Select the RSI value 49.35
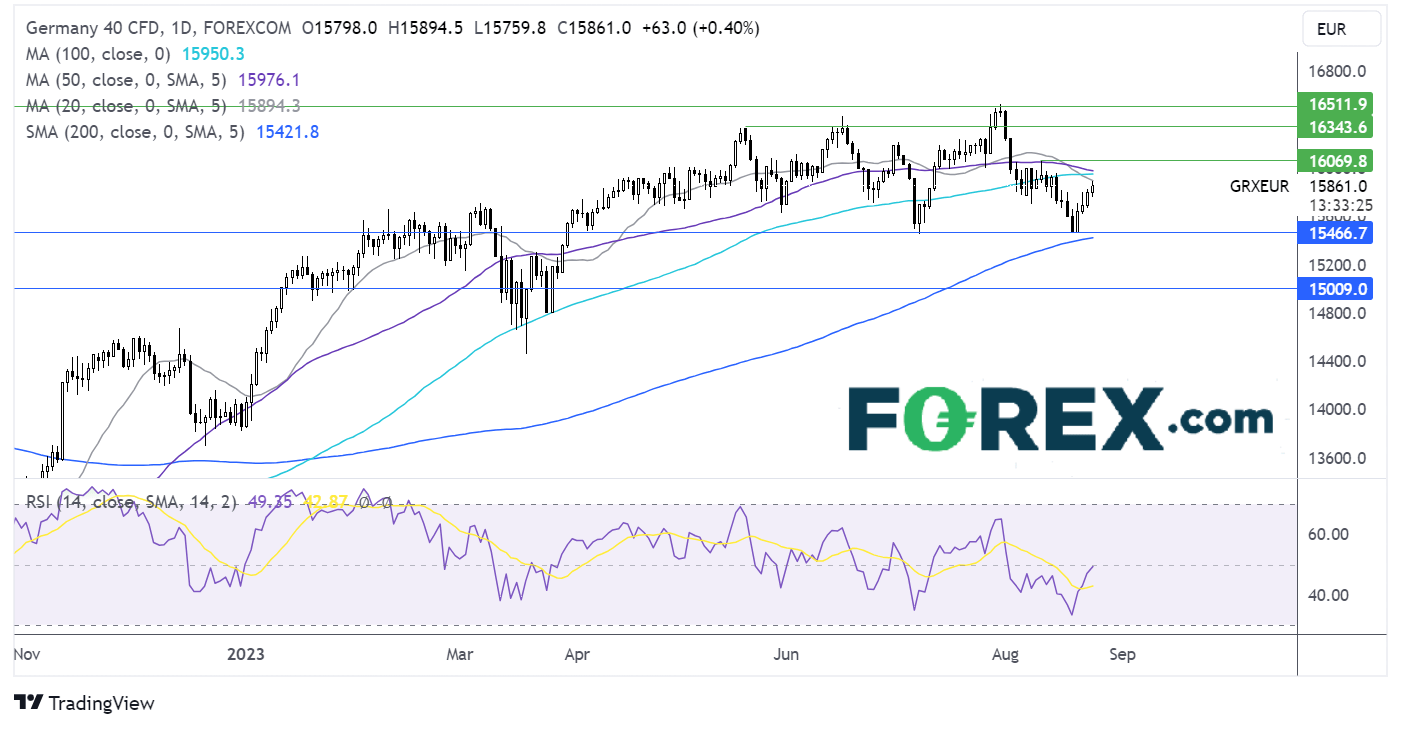 tap(270, 503)
